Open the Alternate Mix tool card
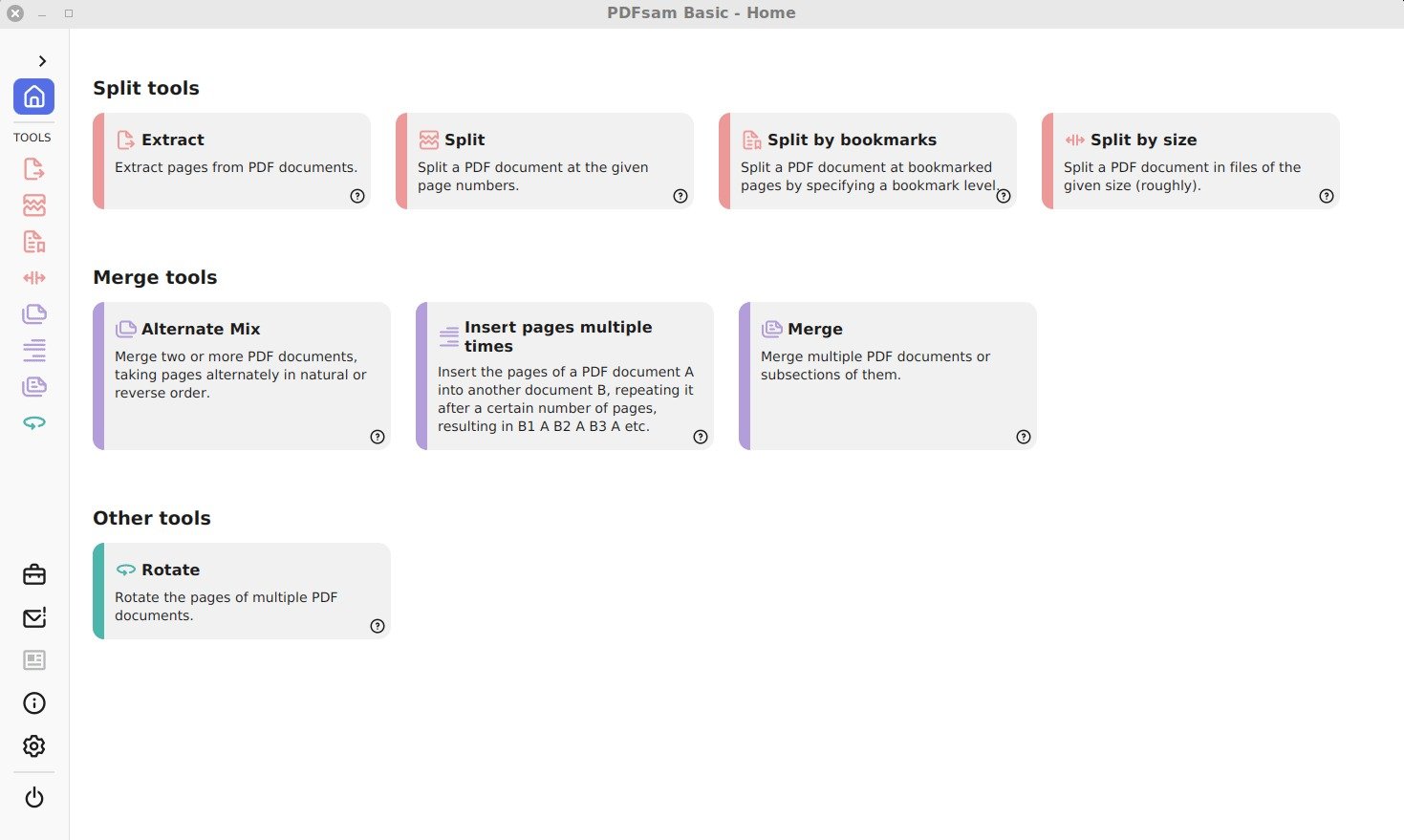Viewport: 1404px width, 840px height. [242, 376]
